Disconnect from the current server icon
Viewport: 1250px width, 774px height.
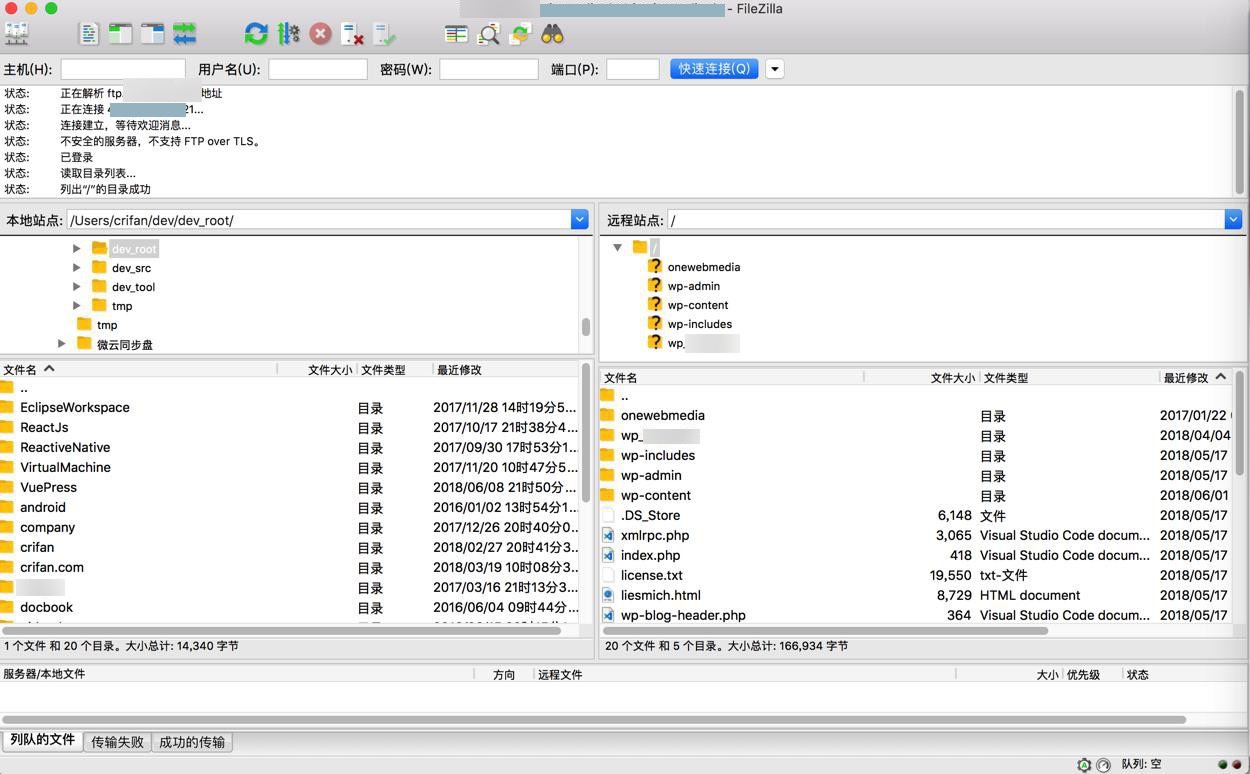point(352,34)
